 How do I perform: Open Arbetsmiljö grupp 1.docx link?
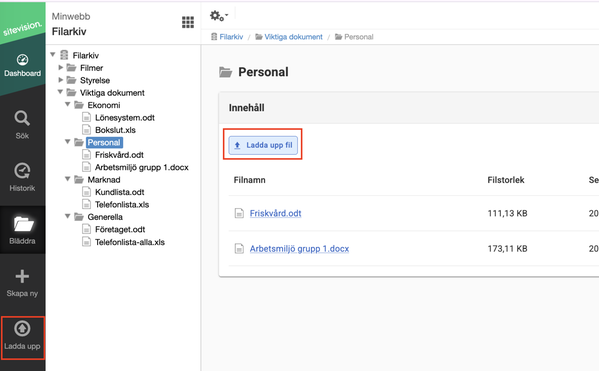(299, 249)
